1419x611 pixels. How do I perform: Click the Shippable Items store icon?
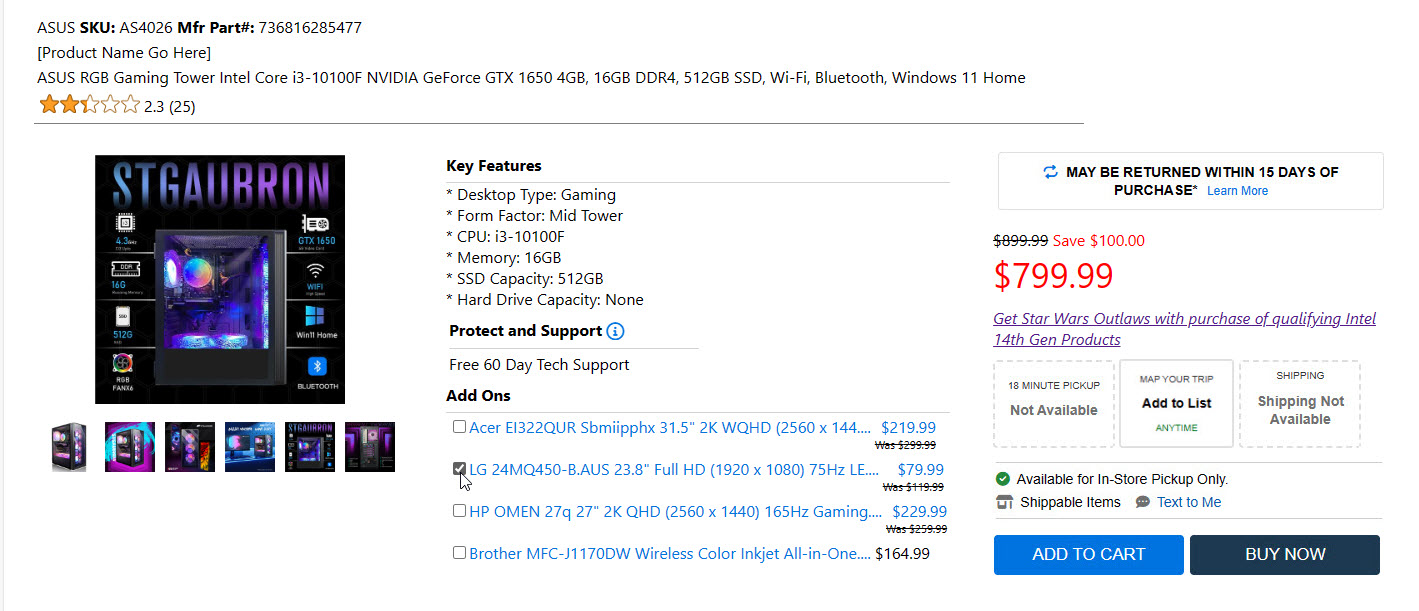point(1006,502)
